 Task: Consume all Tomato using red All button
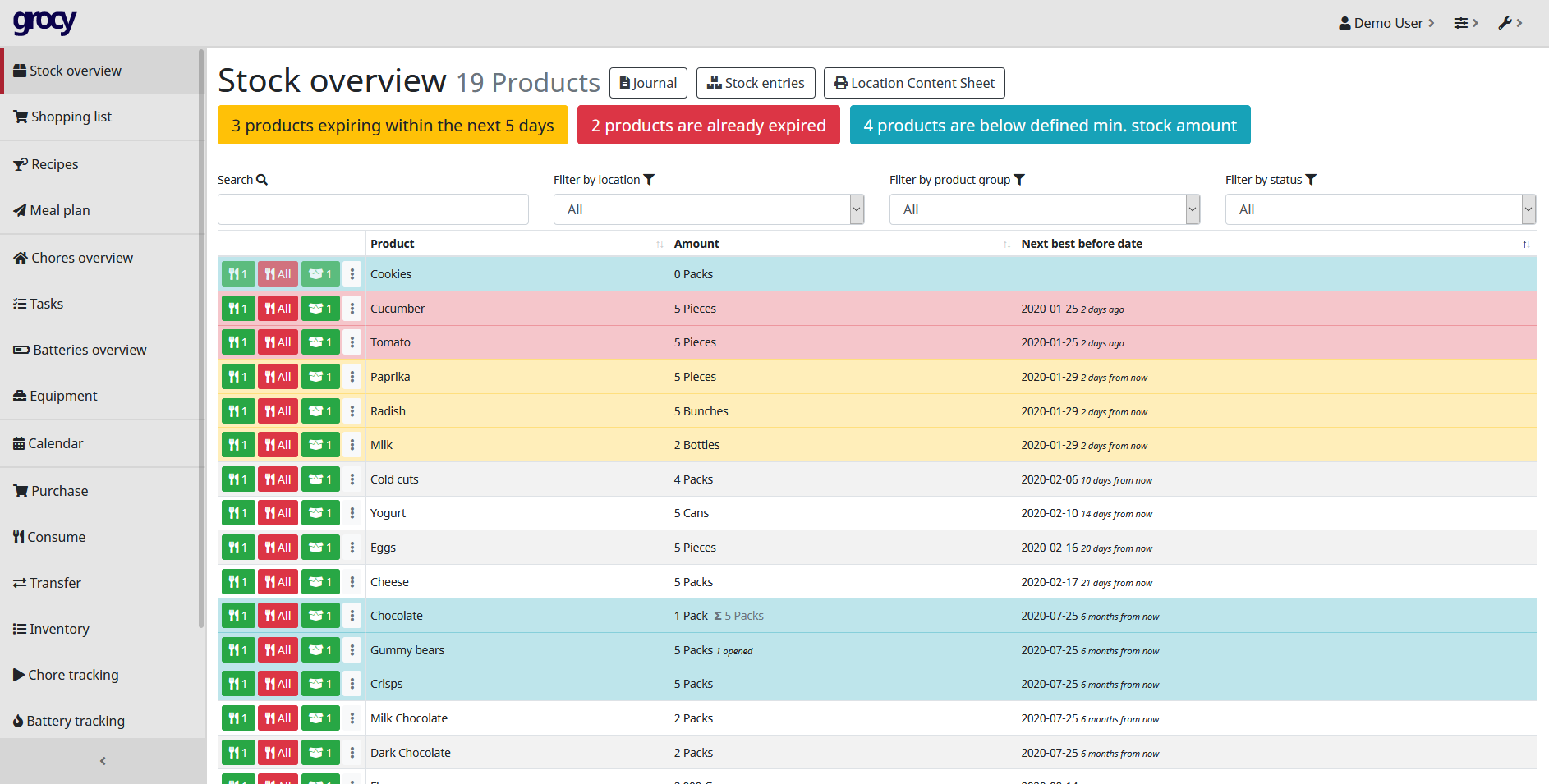click(x=278, y=342)
